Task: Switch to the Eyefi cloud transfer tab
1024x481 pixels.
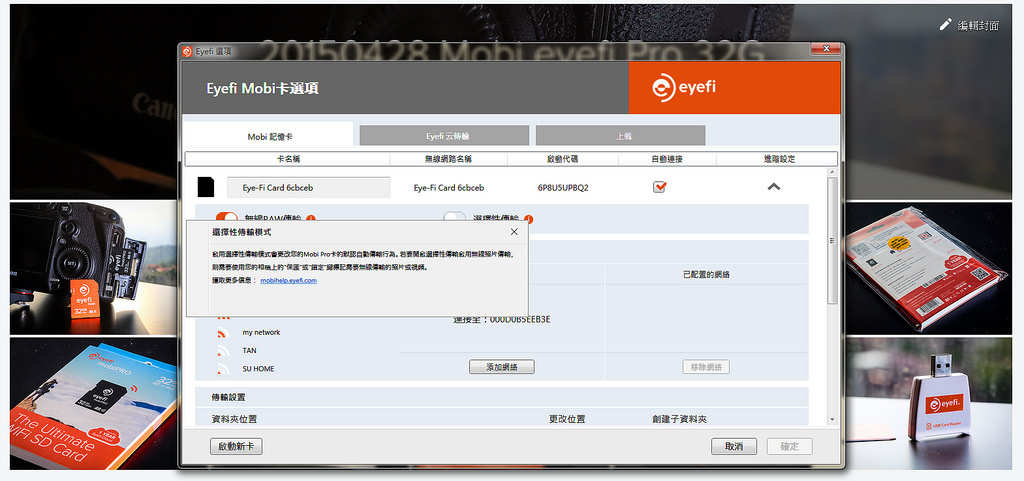Action: pyautogui.click(x=444, y=135)
